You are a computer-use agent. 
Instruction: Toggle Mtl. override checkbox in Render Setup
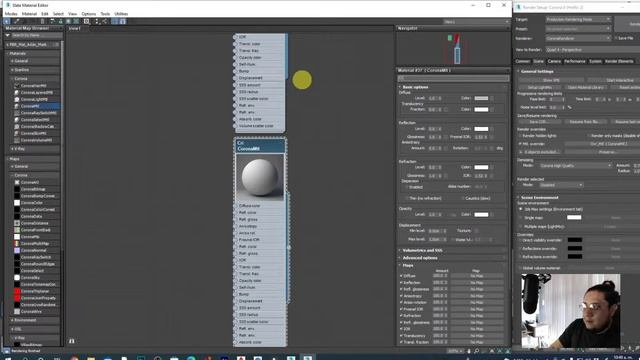[520, 144]
